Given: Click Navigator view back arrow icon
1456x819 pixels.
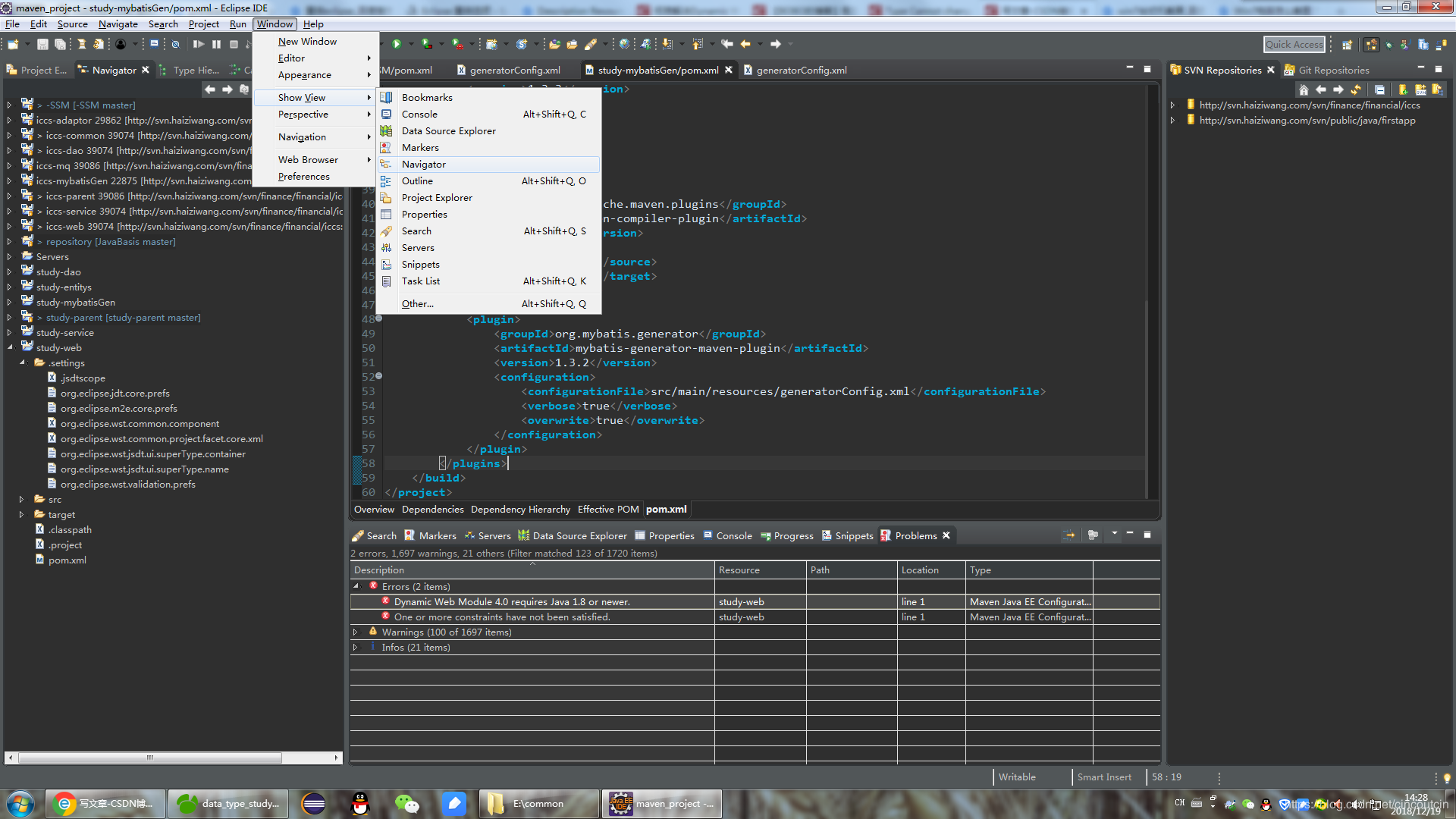Looking at the screenshot, I should click(x=210, y=89).
